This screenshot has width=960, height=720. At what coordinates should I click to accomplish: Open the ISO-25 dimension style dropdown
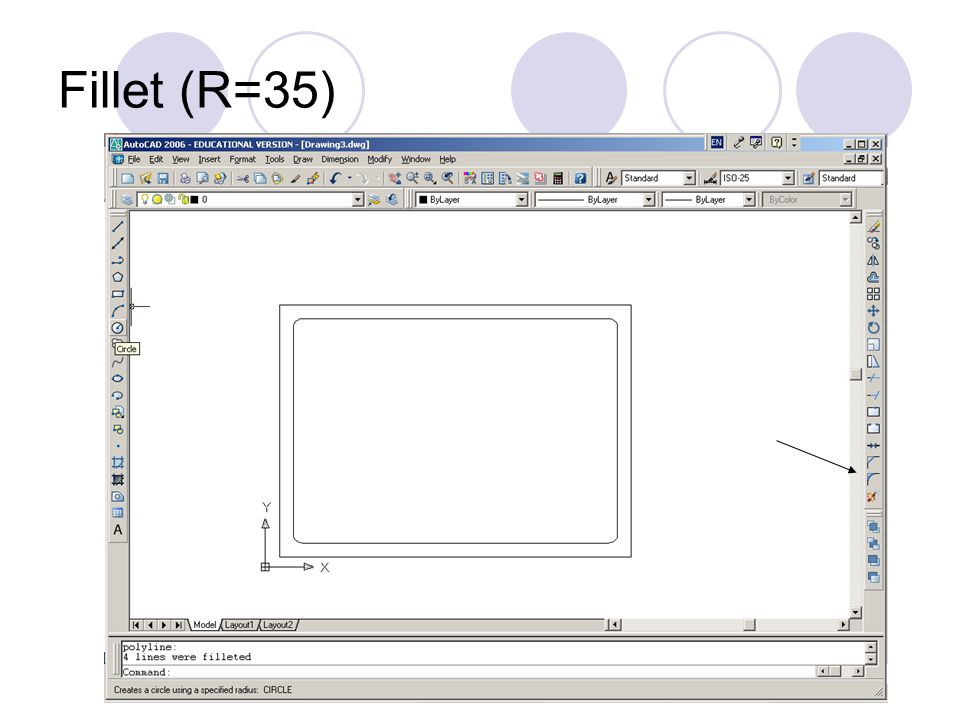pos(789,178)
